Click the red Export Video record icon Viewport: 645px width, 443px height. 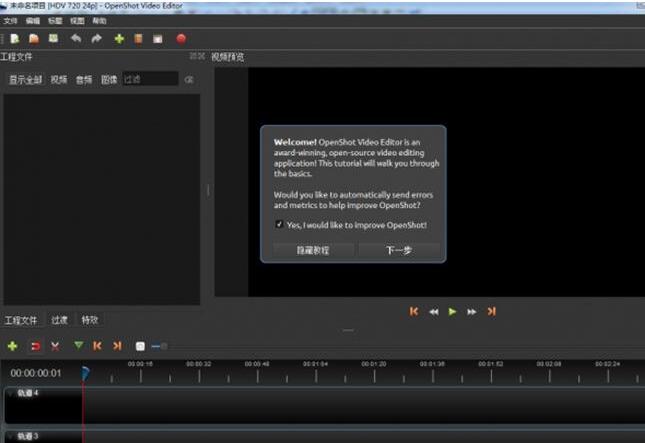[181, 39]
